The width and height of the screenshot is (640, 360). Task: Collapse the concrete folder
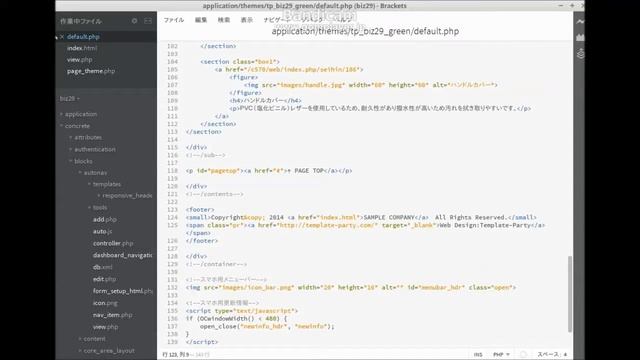(x=77, y=126)
